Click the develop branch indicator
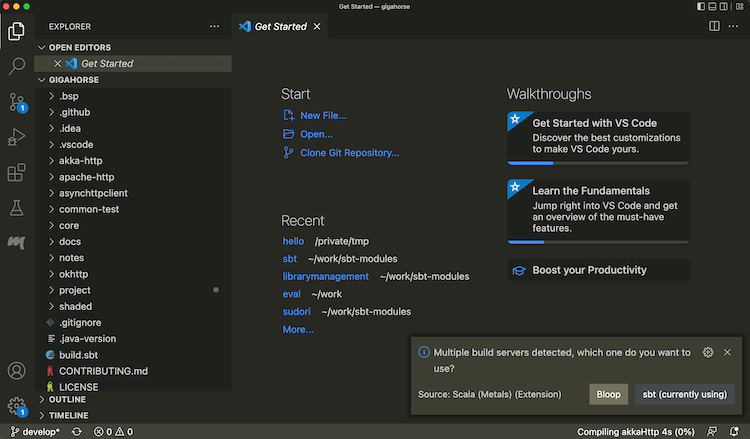Image resolution: width=750 pixels, height=439 pixels. tap(35, 432)
